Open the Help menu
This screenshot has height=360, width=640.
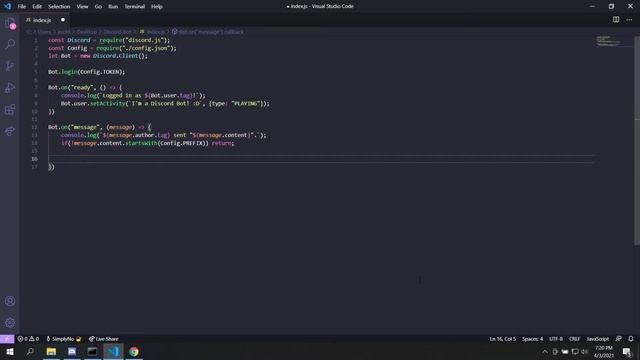click(157, 6)
